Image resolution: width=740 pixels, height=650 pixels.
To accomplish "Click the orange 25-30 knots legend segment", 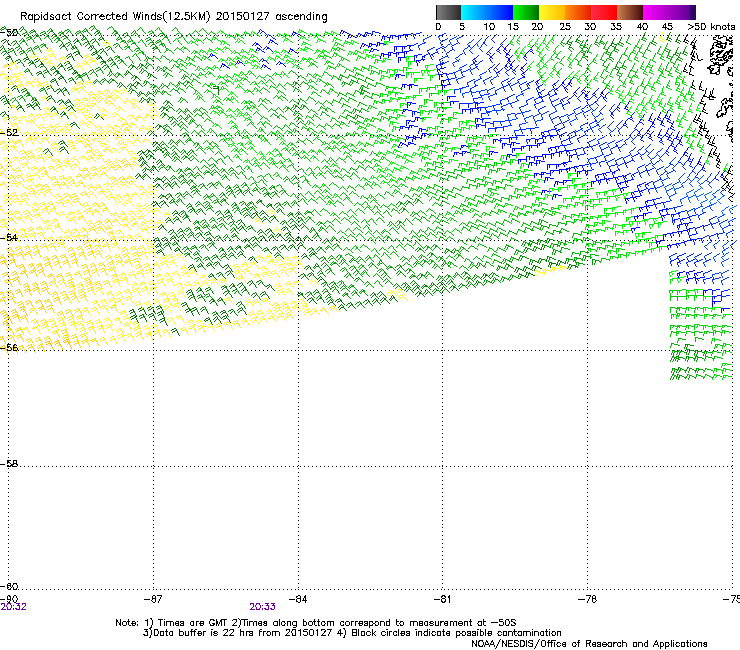I will point(578,12).
